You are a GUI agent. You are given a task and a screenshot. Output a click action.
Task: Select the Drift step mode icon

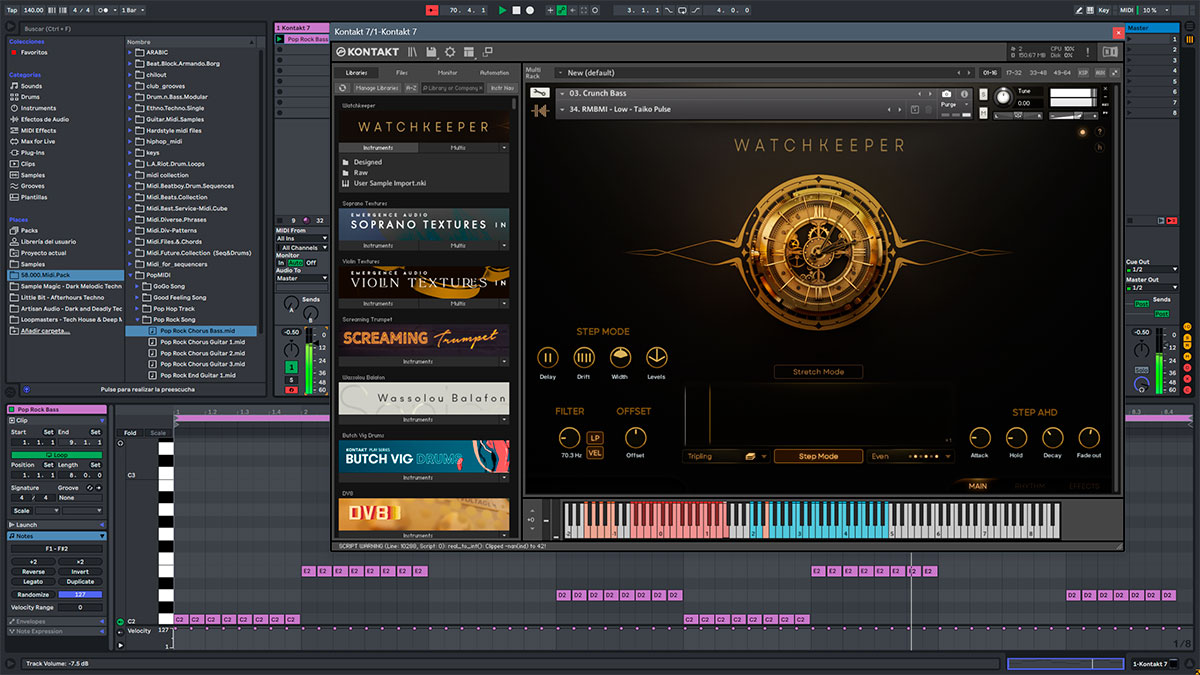(584, 357)
